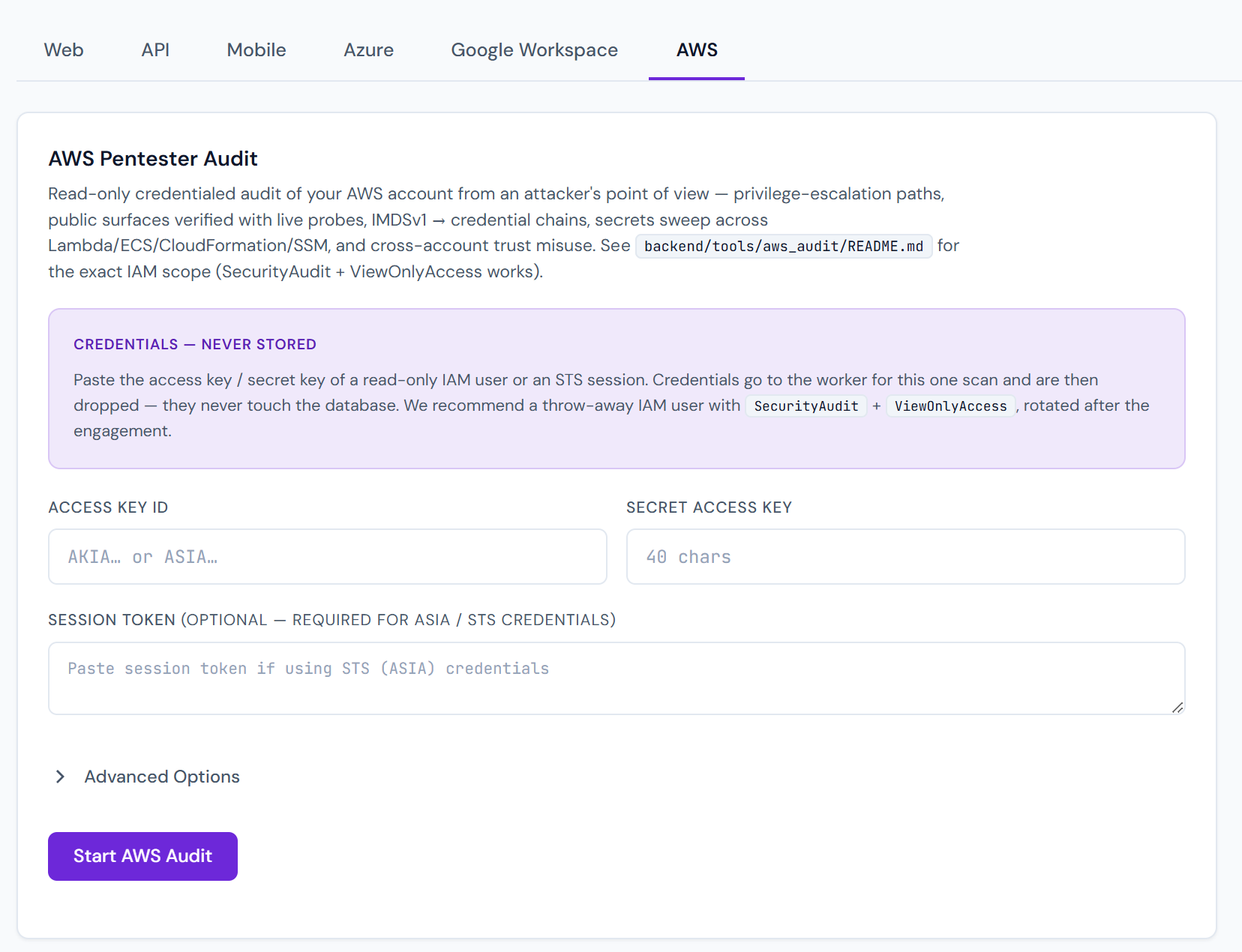Viewport: 1242px width, 952px height.
Task: Go to the Azure tab
Action: coord(368,50)
